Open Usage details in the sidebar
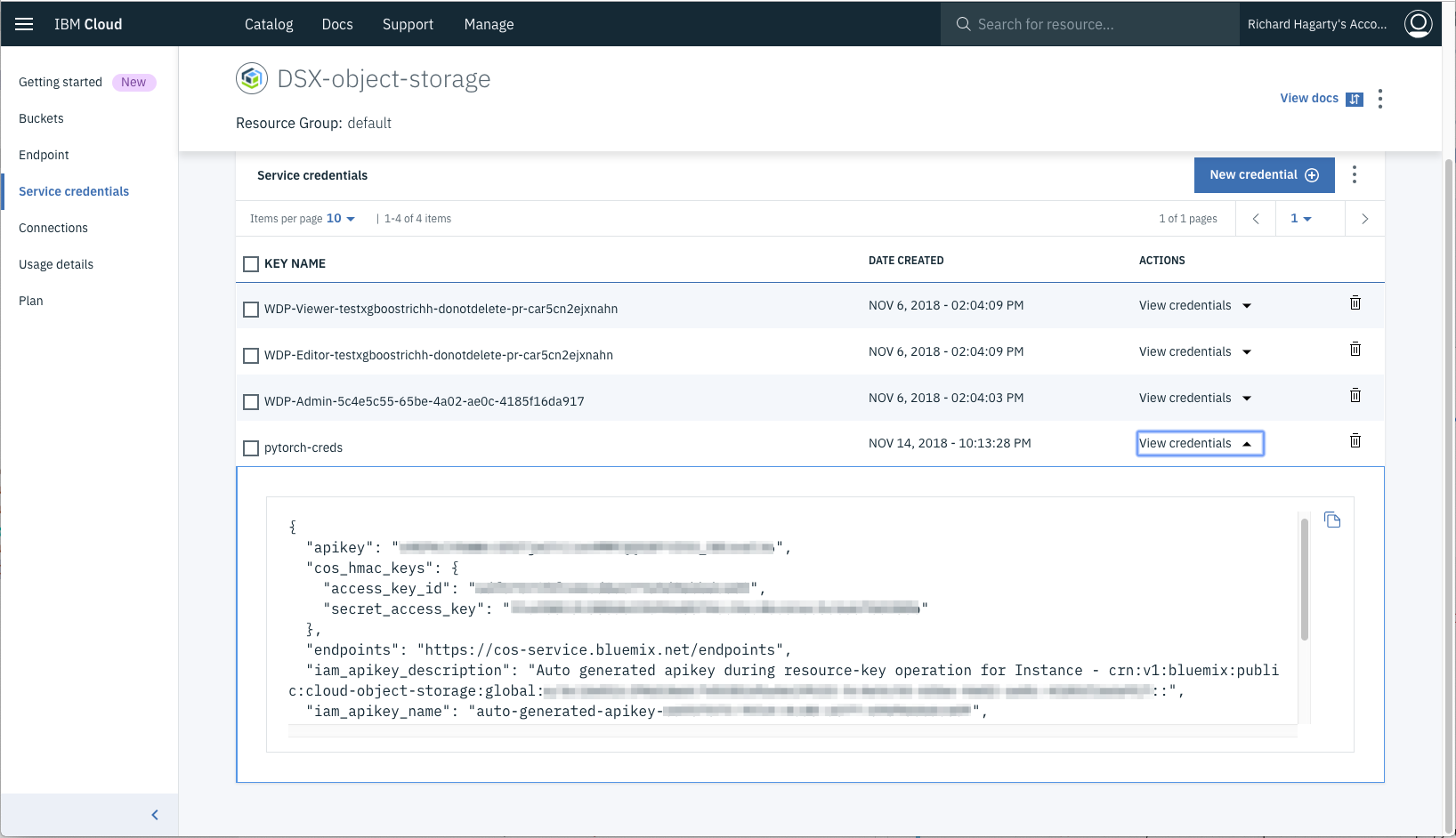The image size is (1456, 838). coord(56,264)
